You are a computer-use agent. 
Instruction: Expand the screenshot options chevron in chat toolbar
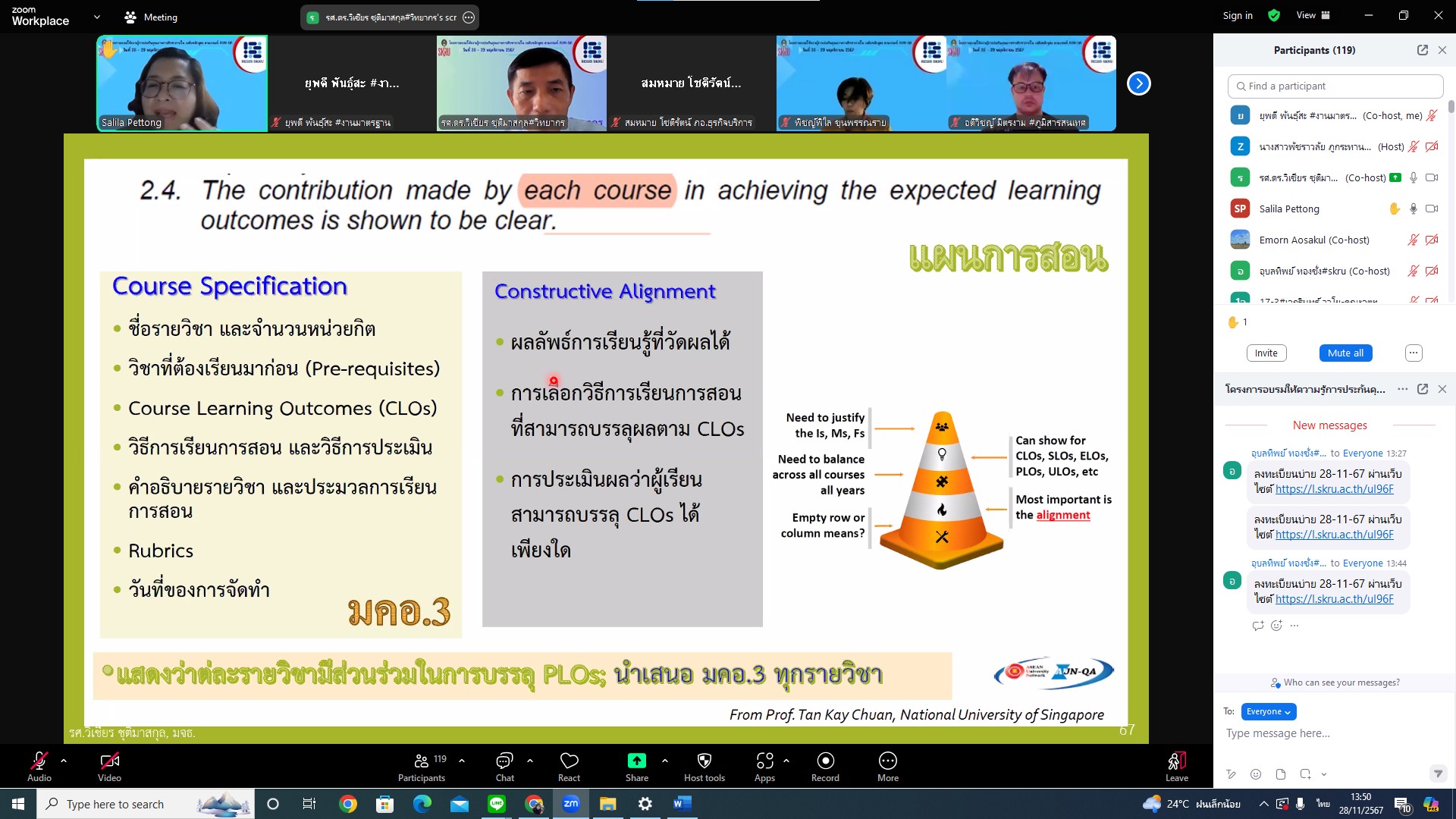coord(1324,774)
